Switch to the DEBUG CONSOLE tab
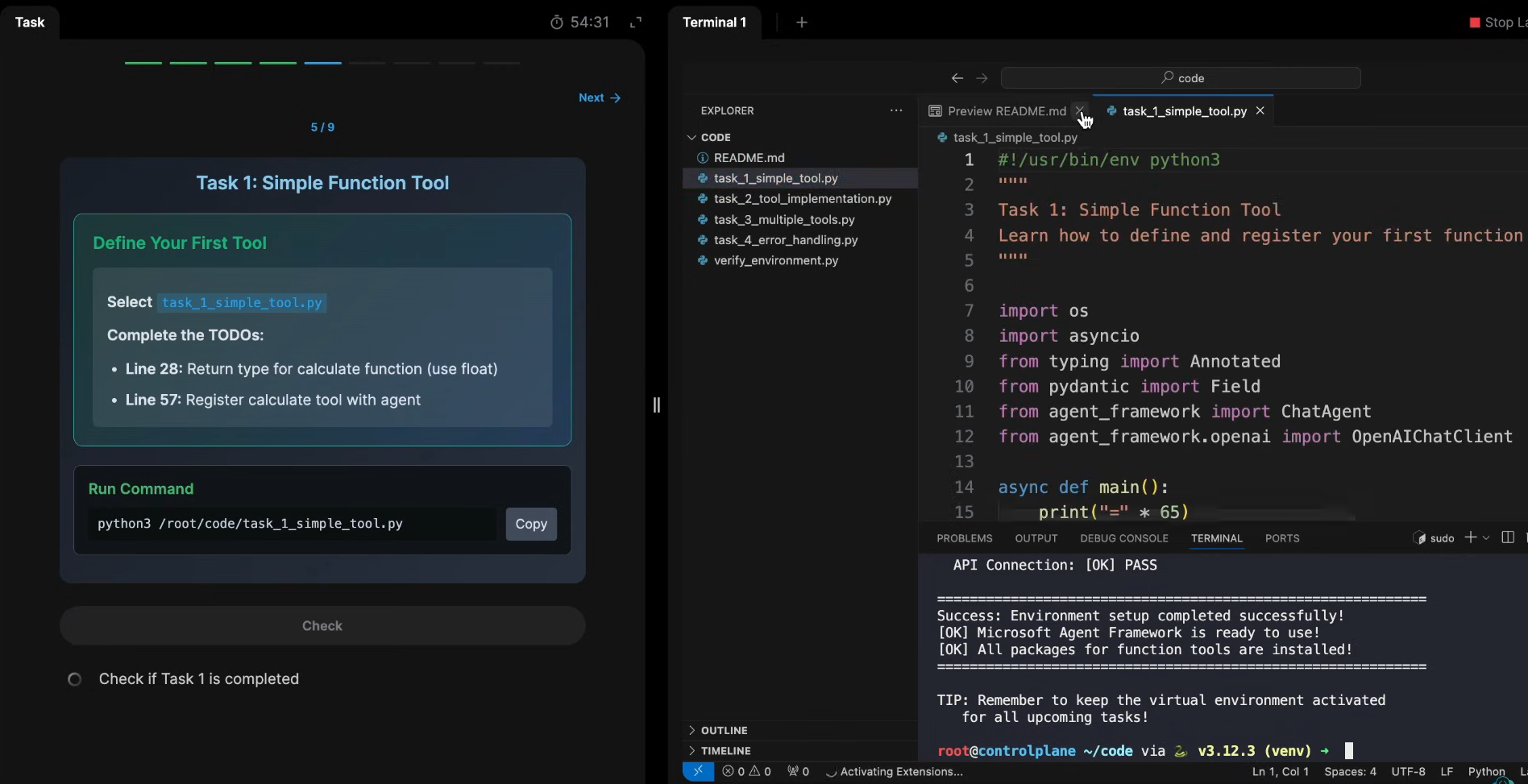This screenshot has width=1528, height=784. point(1124,538)
